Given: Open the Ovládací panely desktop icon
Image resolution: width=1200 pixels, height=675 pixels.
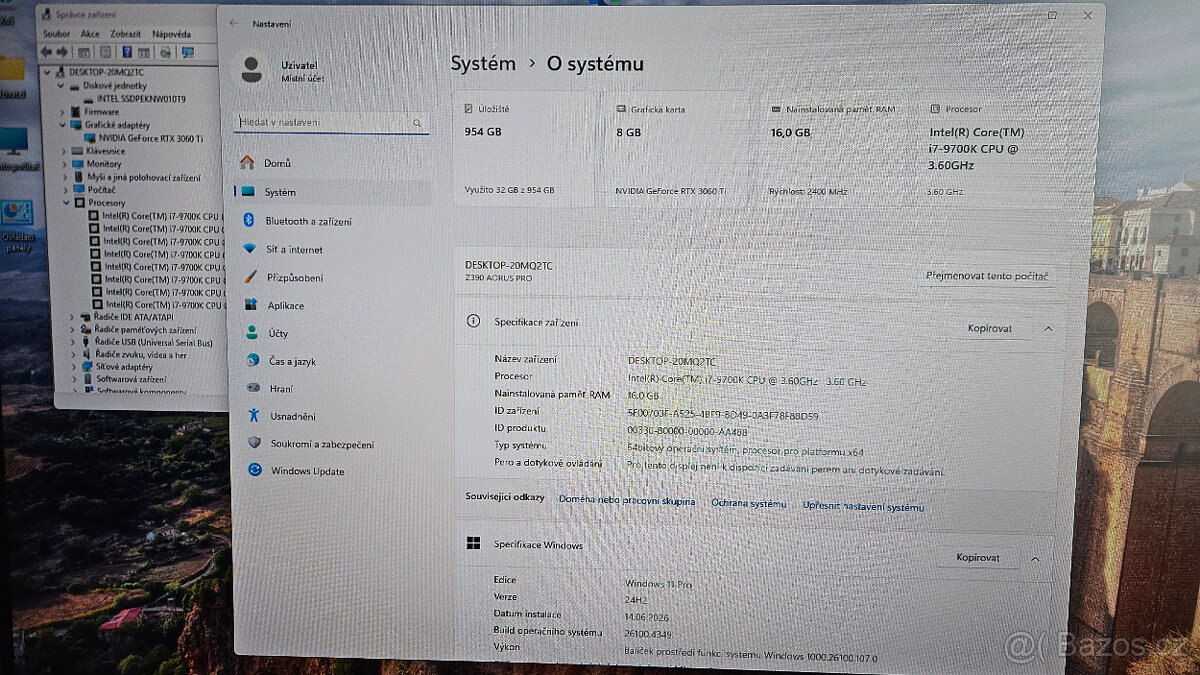Looking at the screenshot, I should point(16,228).
